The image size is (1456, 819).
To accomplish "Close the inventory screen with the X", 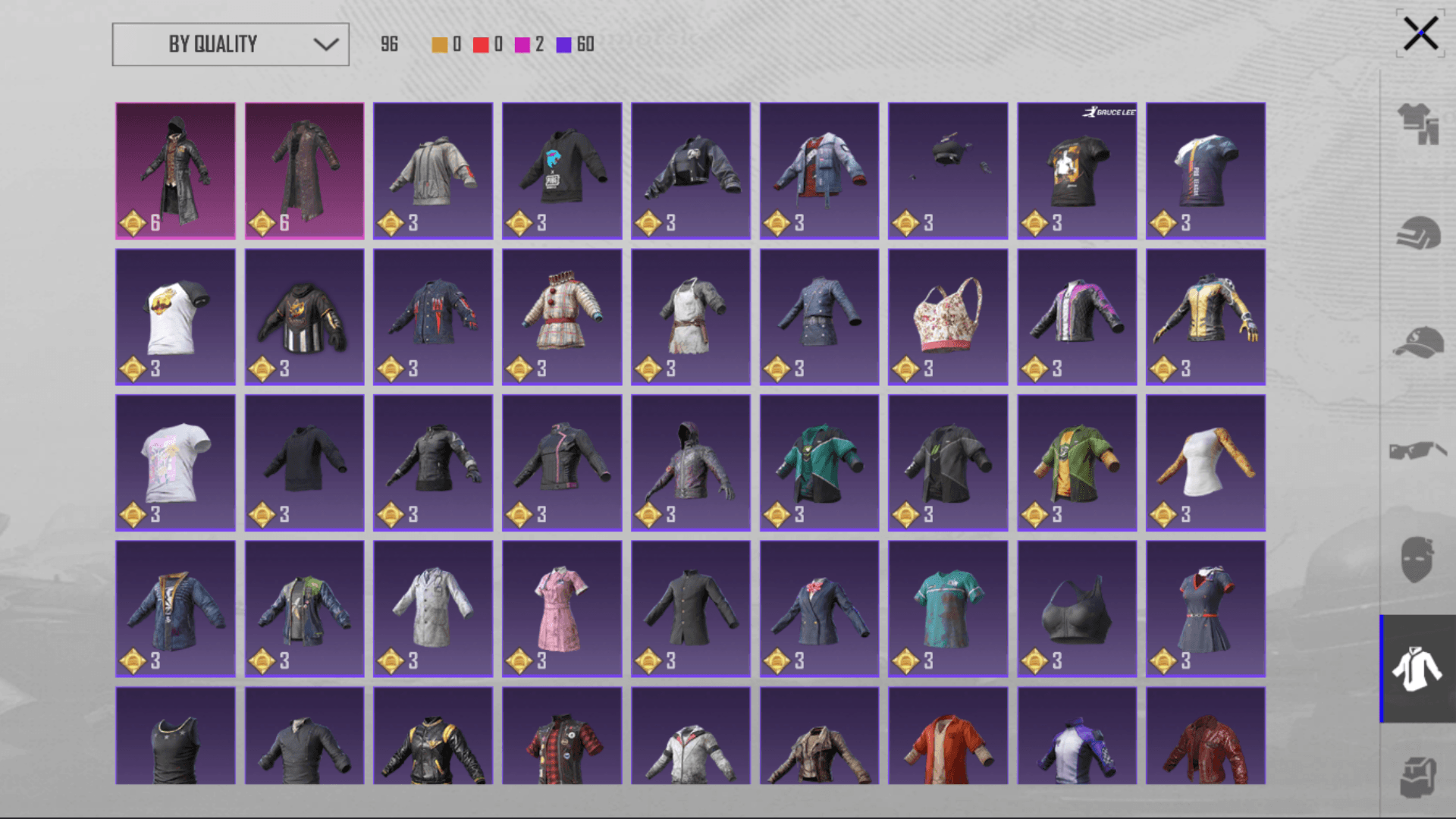I will (1420, 34).
